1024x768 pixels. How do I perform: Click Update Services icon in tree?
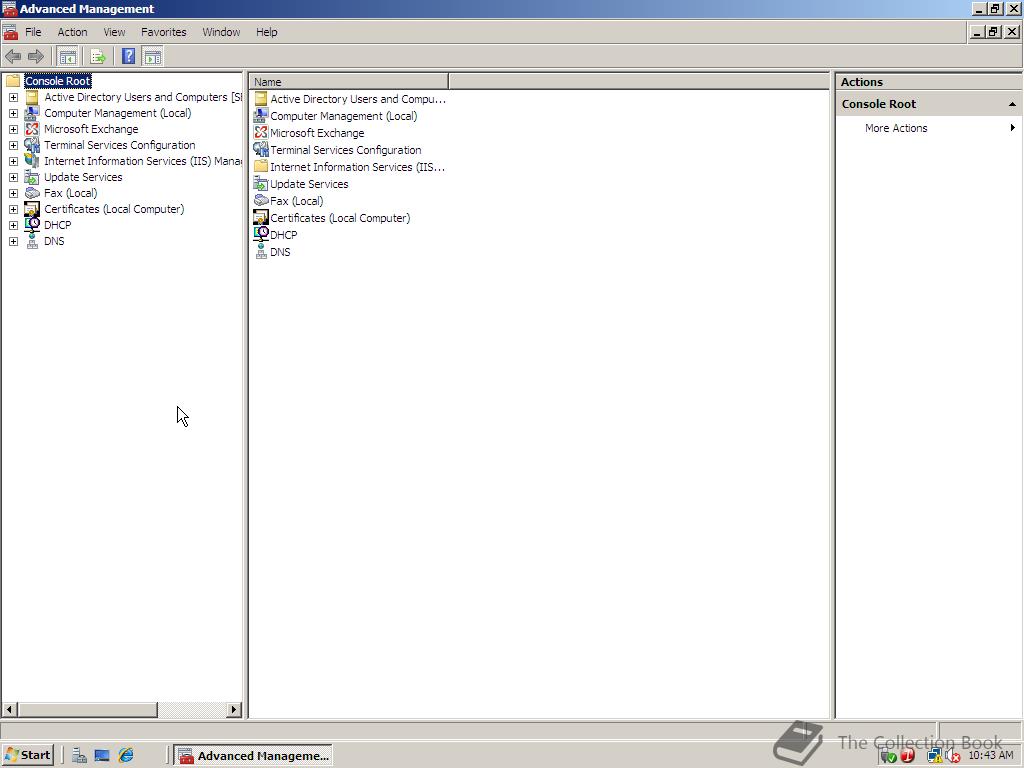32,177
